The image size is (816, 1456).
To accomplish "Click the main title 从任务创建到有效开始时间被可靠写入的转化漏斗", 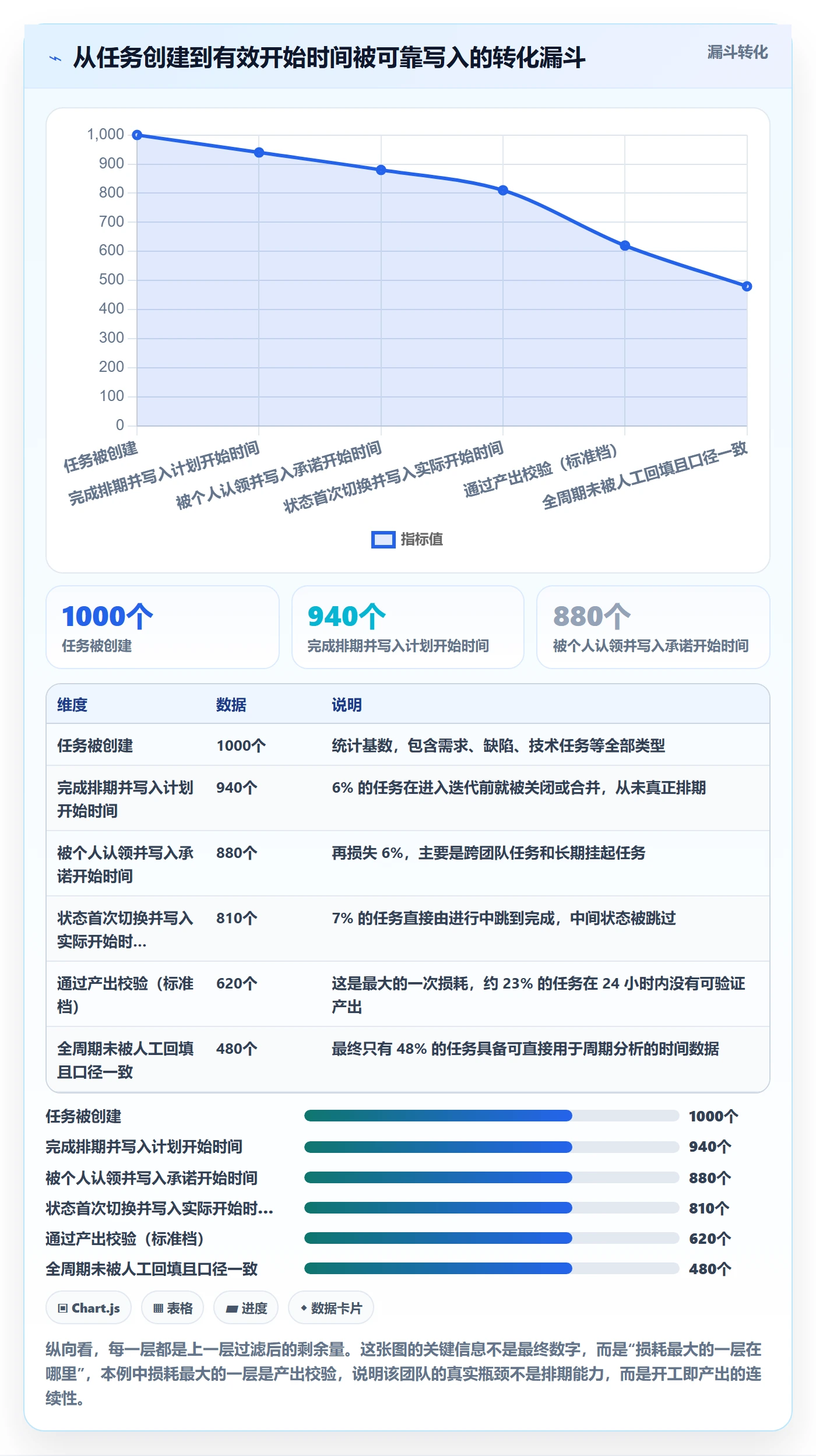I will tap(329, 58).
